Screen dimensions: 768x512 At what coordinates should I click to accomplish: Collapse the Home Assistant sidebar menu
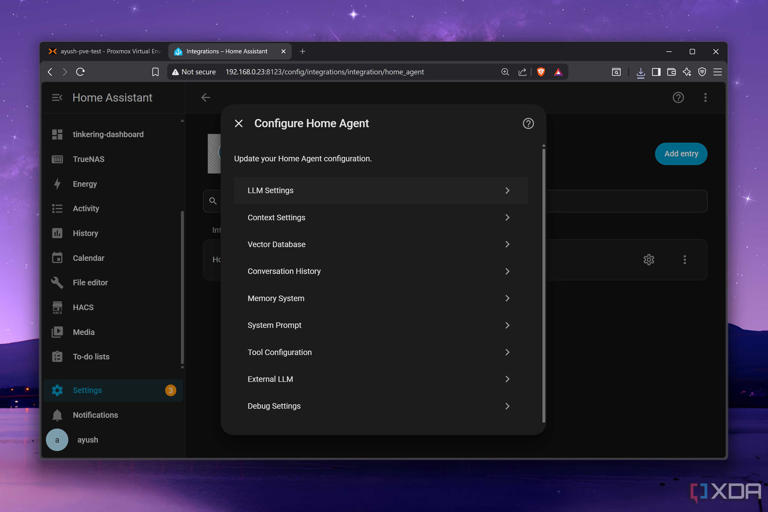[57, 98]
